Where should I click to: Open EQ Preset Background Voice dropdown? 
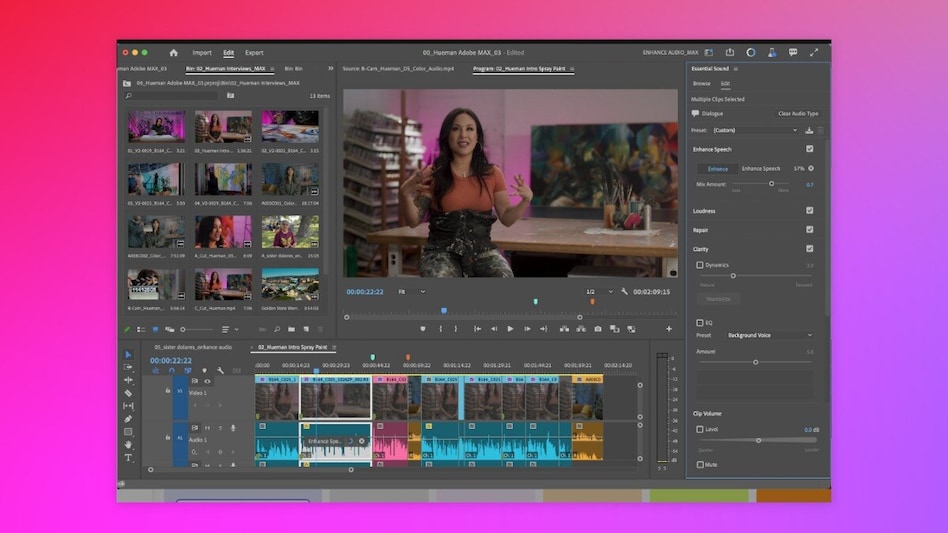(770, 335)
